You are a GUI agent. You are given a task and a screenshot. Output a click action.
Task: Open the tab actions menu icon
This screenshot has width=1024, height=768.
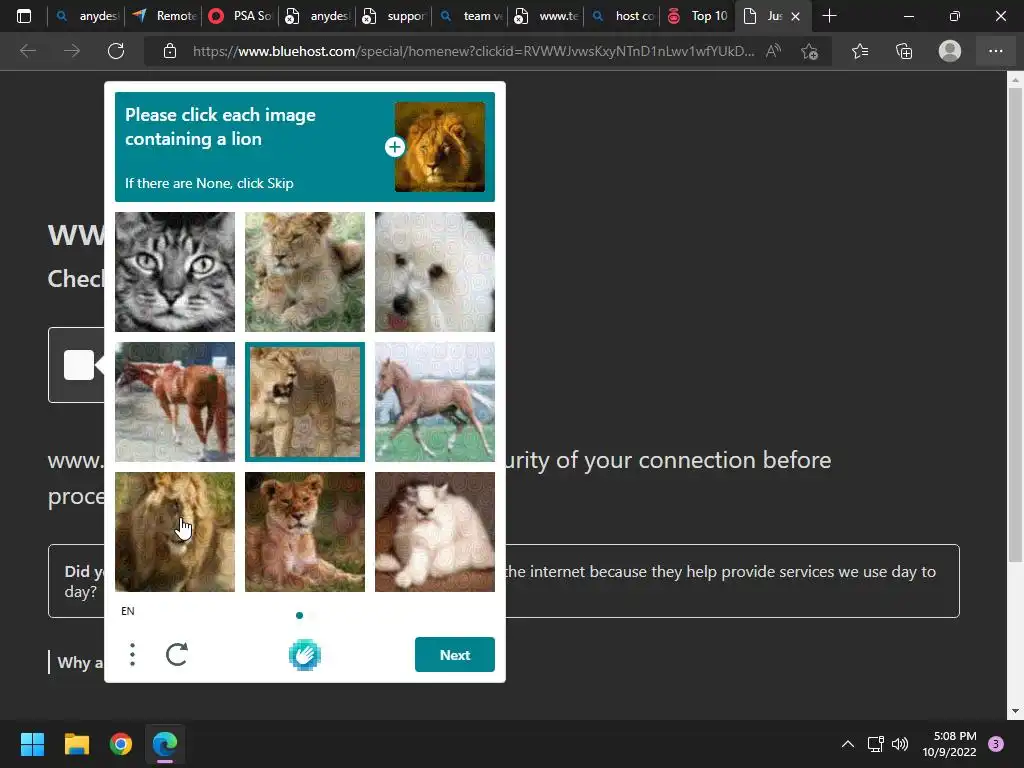[24, 16]
